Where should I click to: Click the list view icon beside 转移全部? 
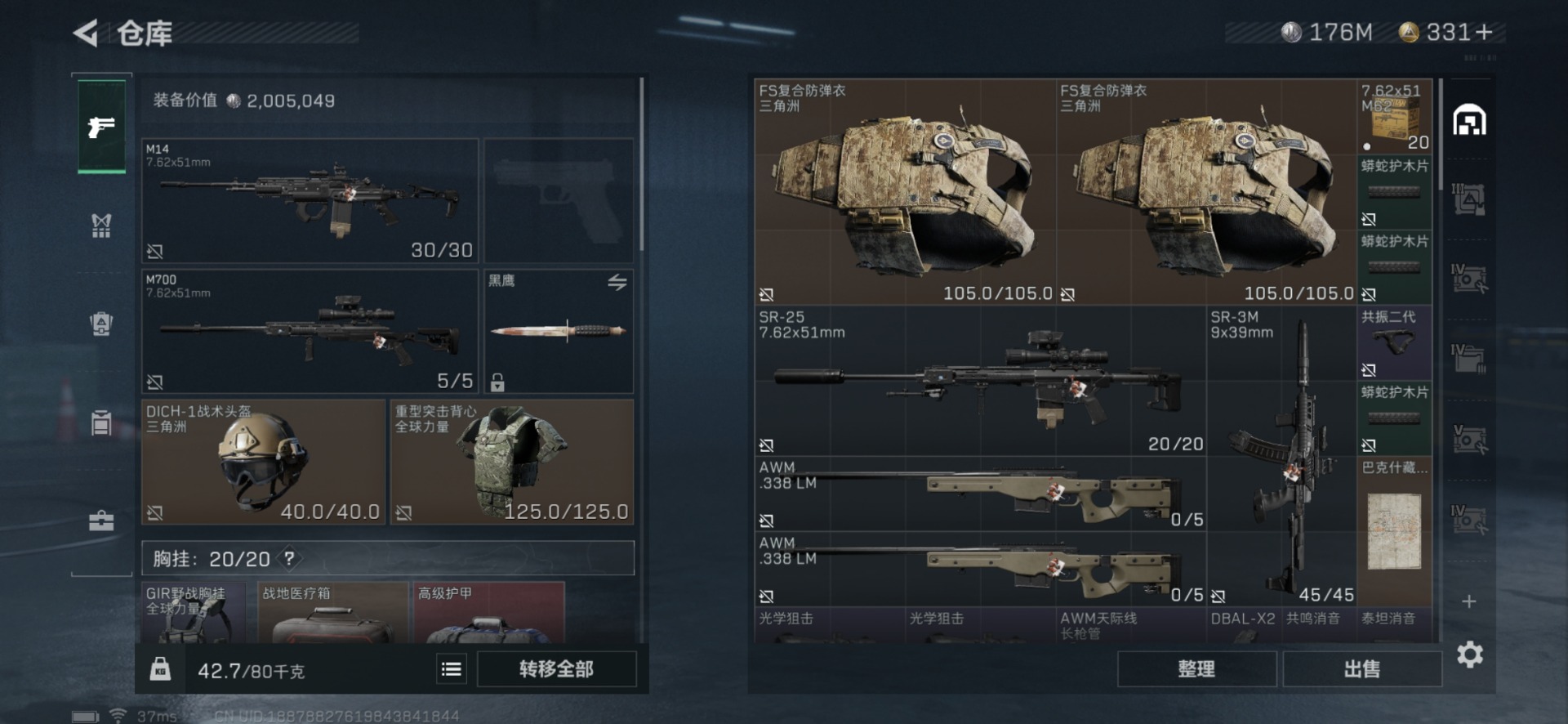[x=451, y=669]
